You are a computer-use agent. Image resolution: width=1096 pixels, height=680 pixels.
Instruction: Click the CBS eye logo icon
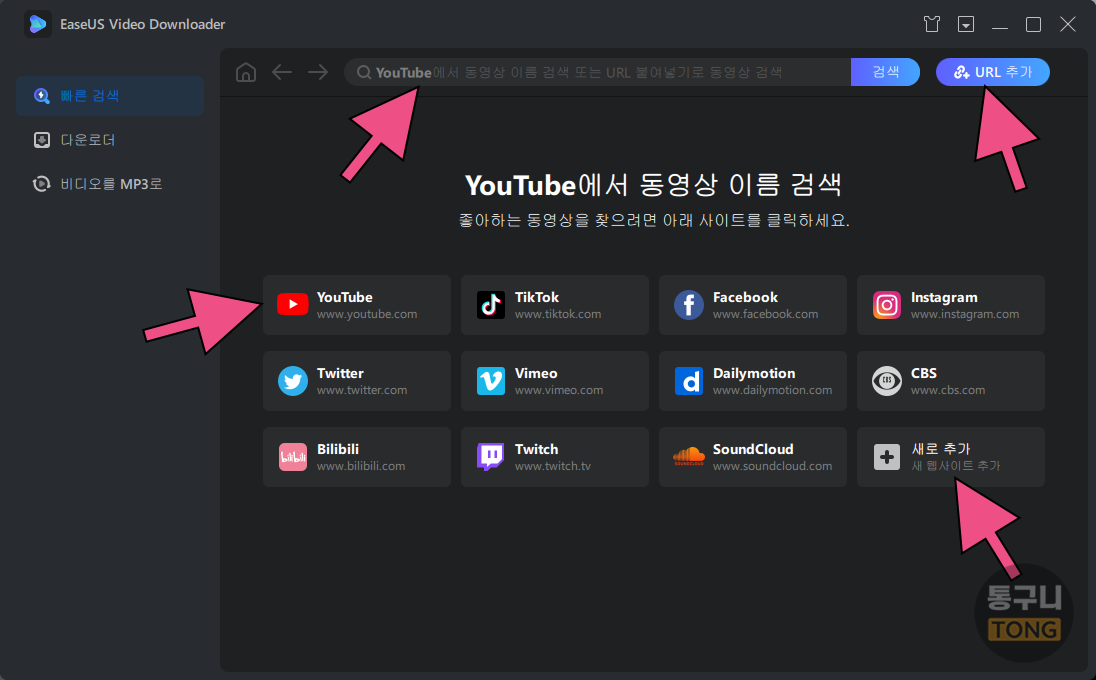[886, 381]
